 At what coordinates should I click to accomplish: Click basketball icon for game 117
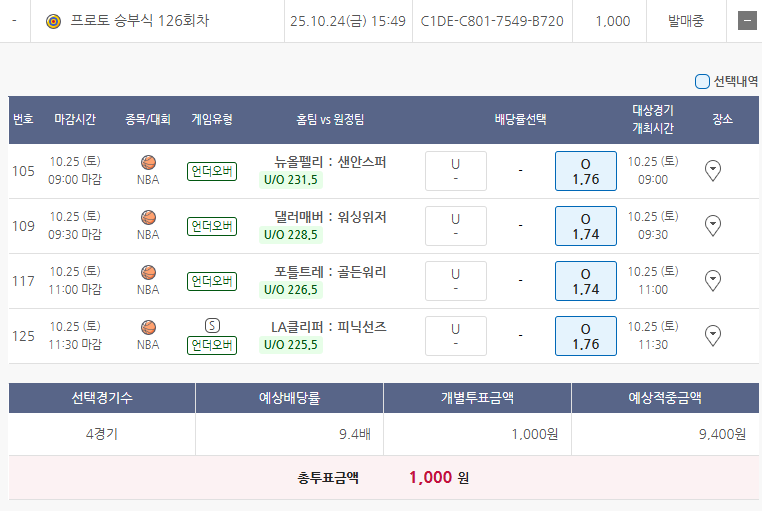pos(148,272)
